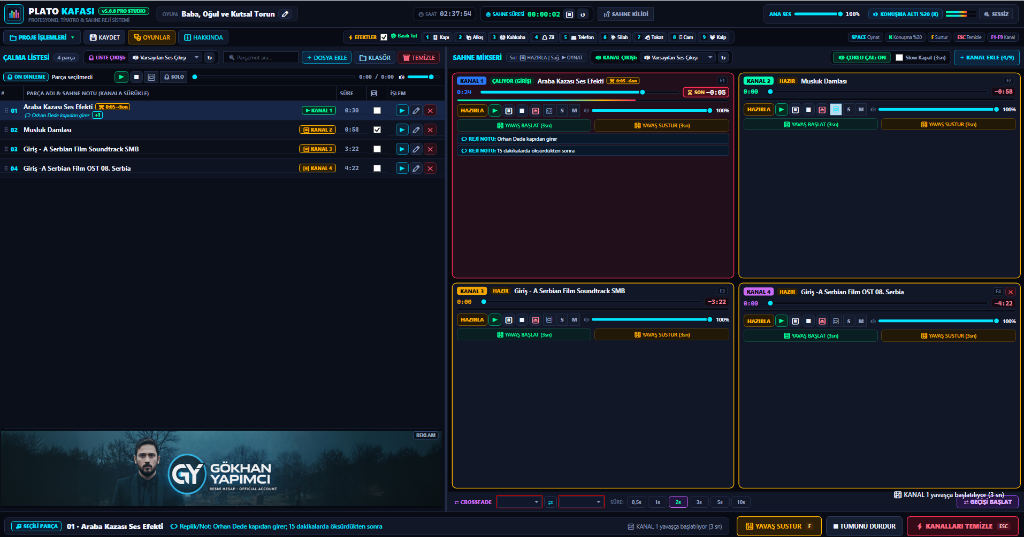Image resolution: width=1024 pixels, height=537 pixels.
Task: Mute Kanal 2 with the M button
Action: (861, 109)
